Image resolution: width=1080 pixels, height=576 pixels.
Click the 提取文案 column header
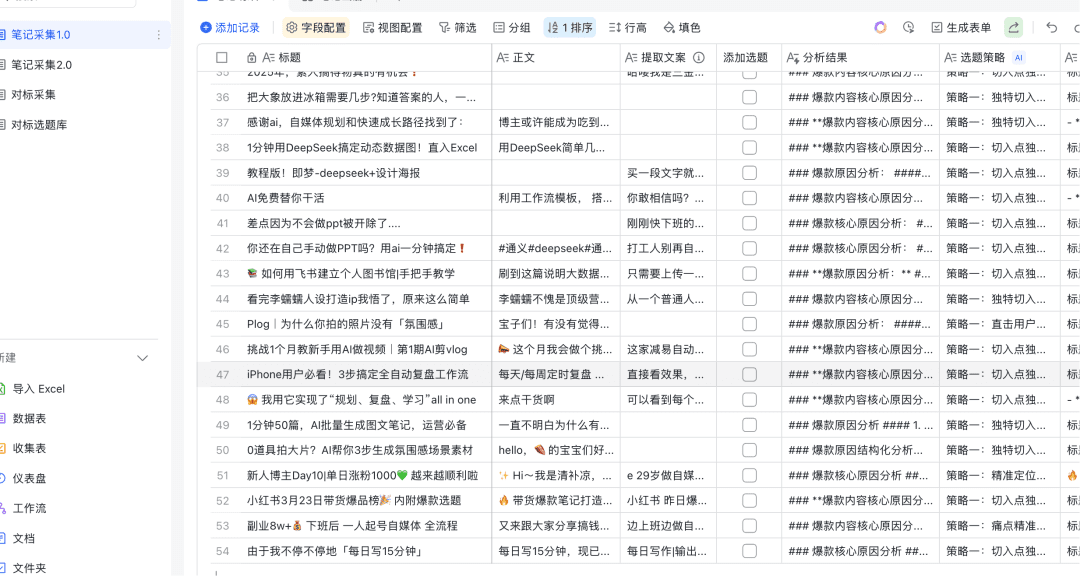coord(667,58)
